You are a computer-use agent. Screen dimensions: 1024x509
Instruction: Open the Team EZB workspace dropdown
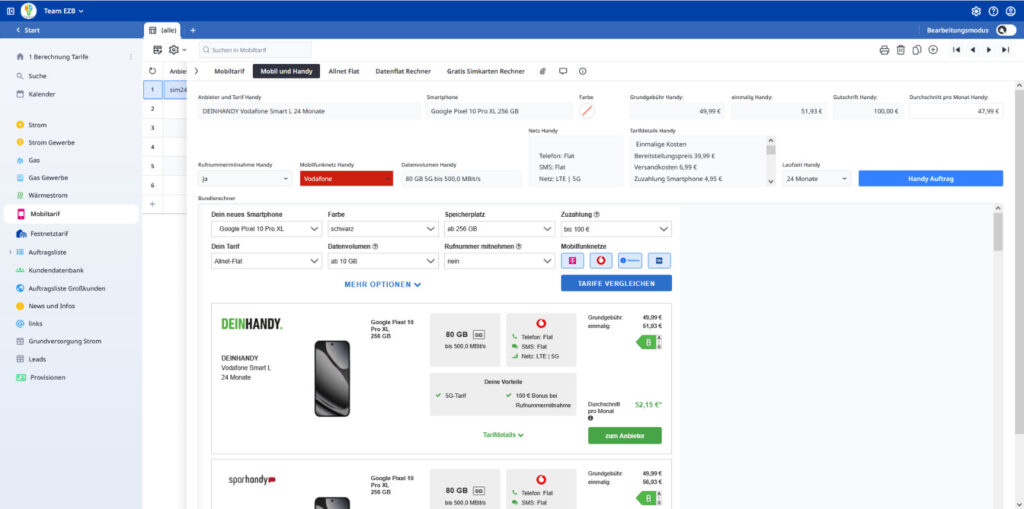click(x=63, y=11)
